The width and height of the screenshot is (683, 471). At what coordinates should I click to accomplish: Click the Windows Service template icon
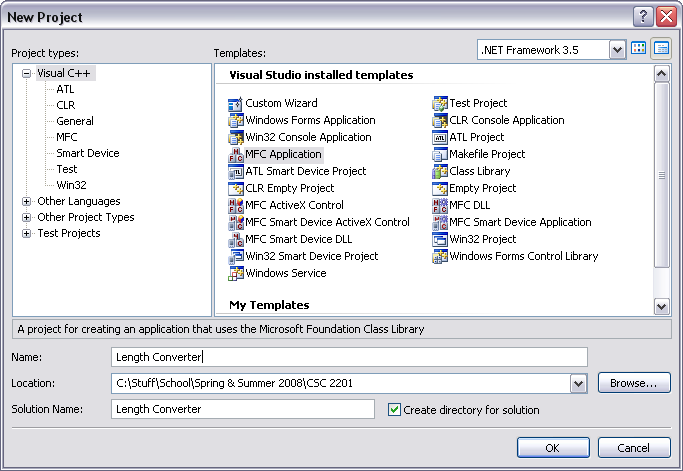(235, 273)
